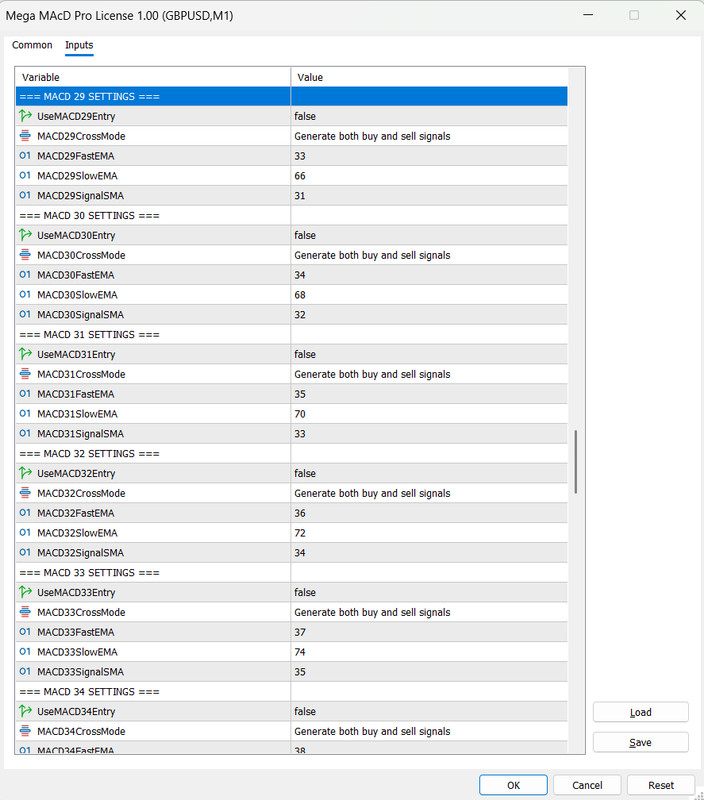Click the integer icon beside MACD32SignalSMA
The width and height of the screenshot is (704, 800).
[x=25, y=553]
